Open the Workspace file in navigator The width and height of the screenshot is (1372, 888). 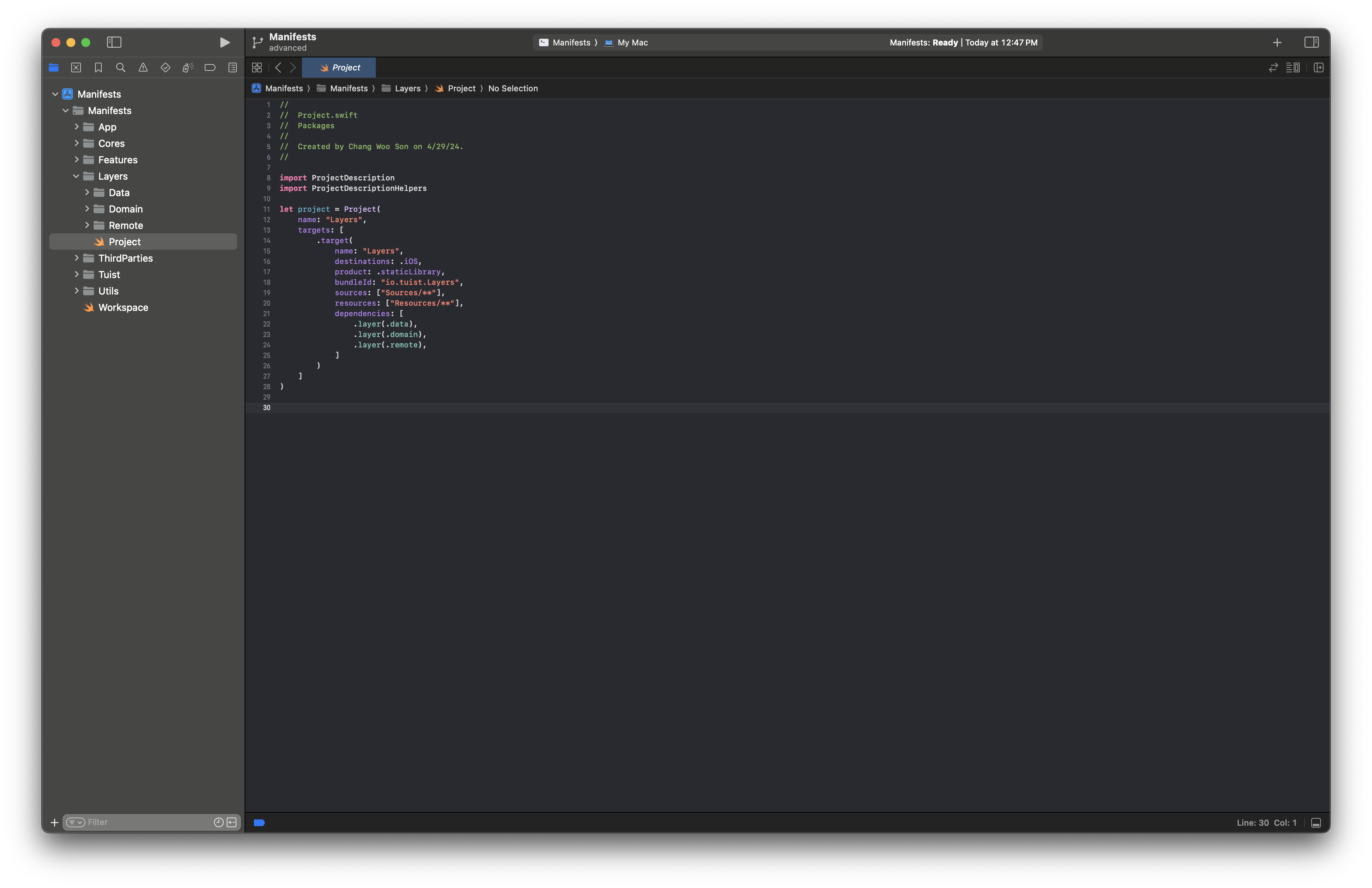click(123, 307)
